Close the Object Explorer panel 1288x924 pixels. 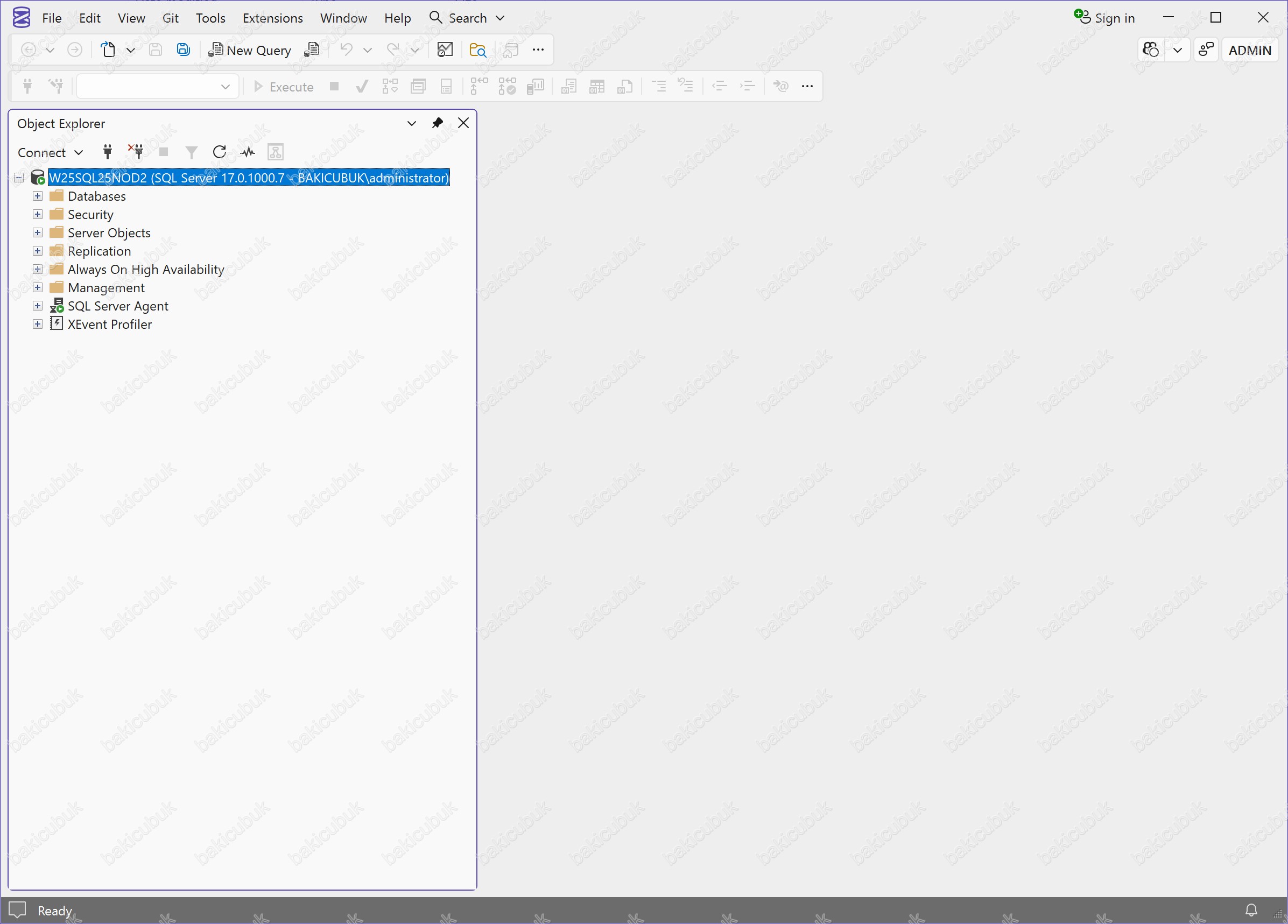[x=463, y=123]
